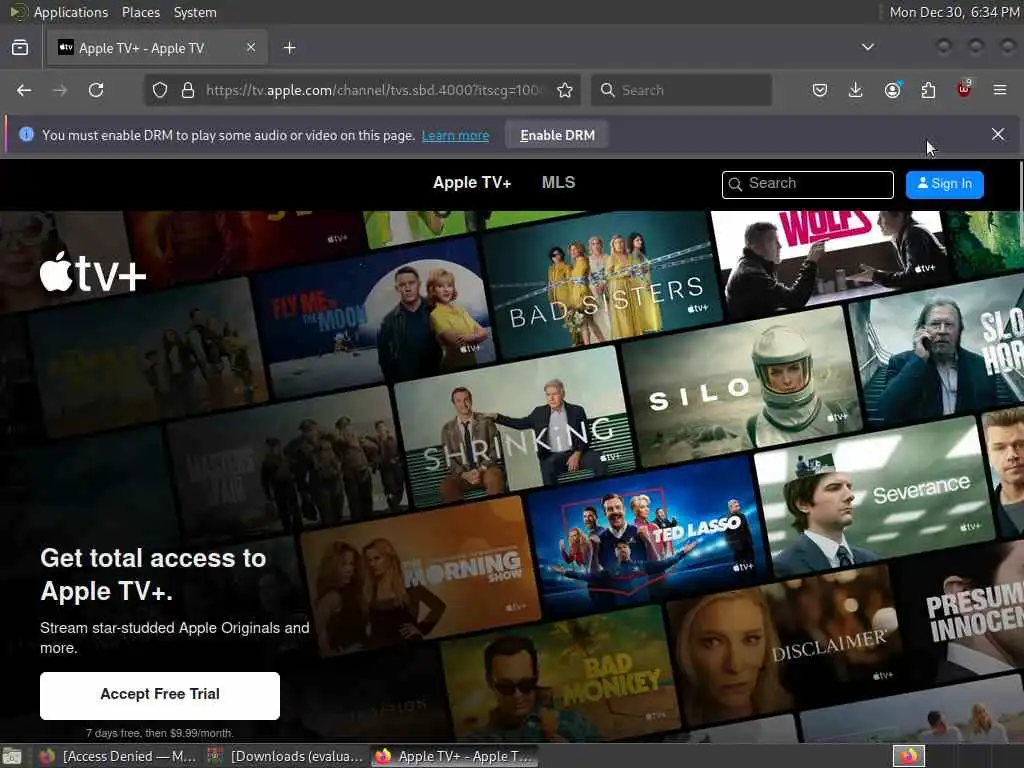Click the '7 days free, then $9.99/month' text
Image resolution: width=1024 pixels, height=768 pixels.
pos(160,733)
